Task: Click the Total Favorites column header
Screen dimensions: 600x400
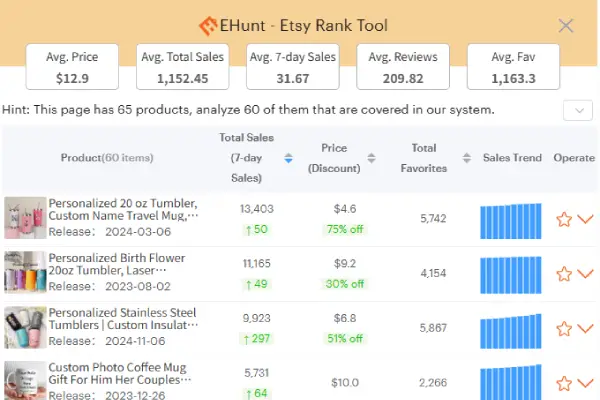Action: (424, 158)
